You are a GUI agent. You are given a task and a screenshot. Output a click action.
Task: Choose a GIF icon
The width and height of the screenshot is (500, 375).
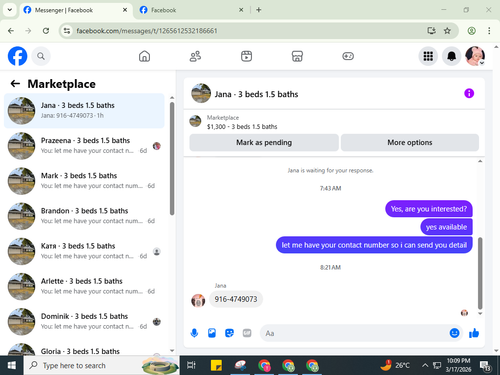247,333
